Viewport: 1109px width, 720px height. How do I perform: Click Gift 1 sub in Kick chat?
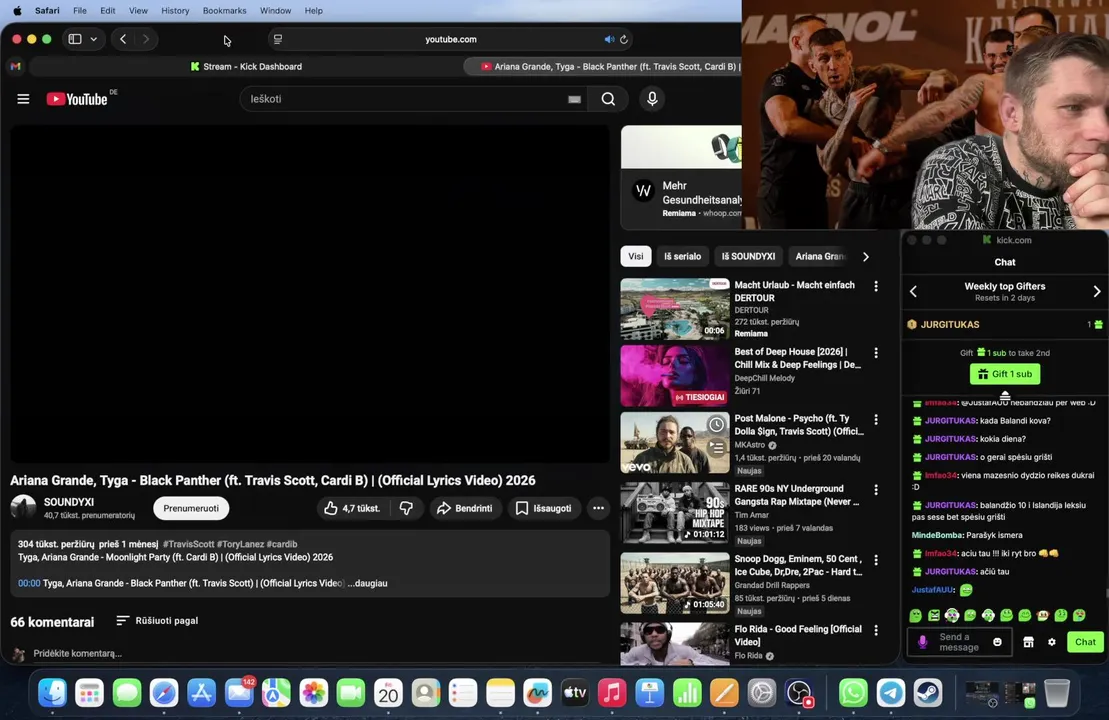[1004, 374]
